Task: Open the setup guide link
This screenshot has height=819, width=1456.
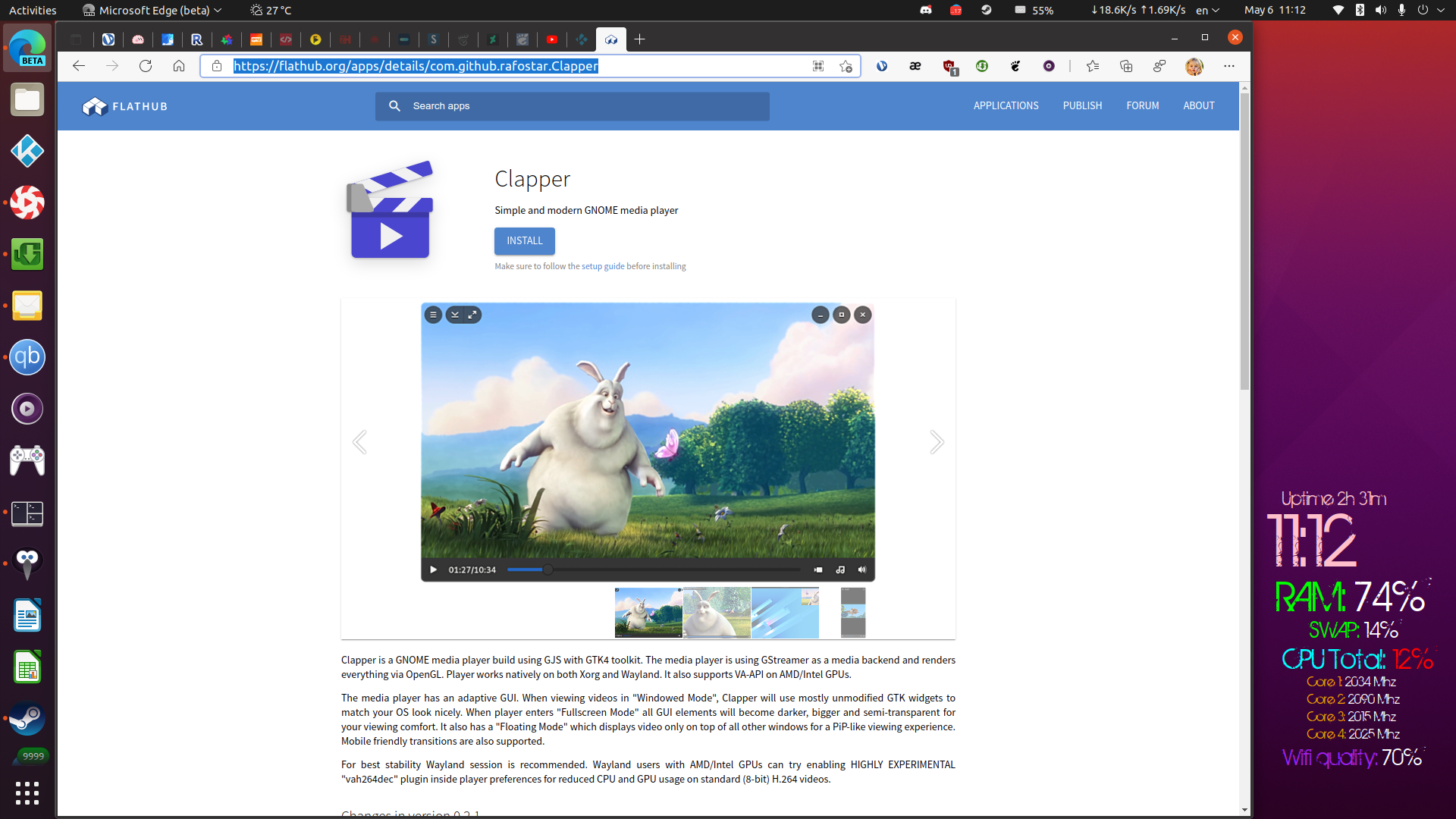Action: (x=603, y=266)
